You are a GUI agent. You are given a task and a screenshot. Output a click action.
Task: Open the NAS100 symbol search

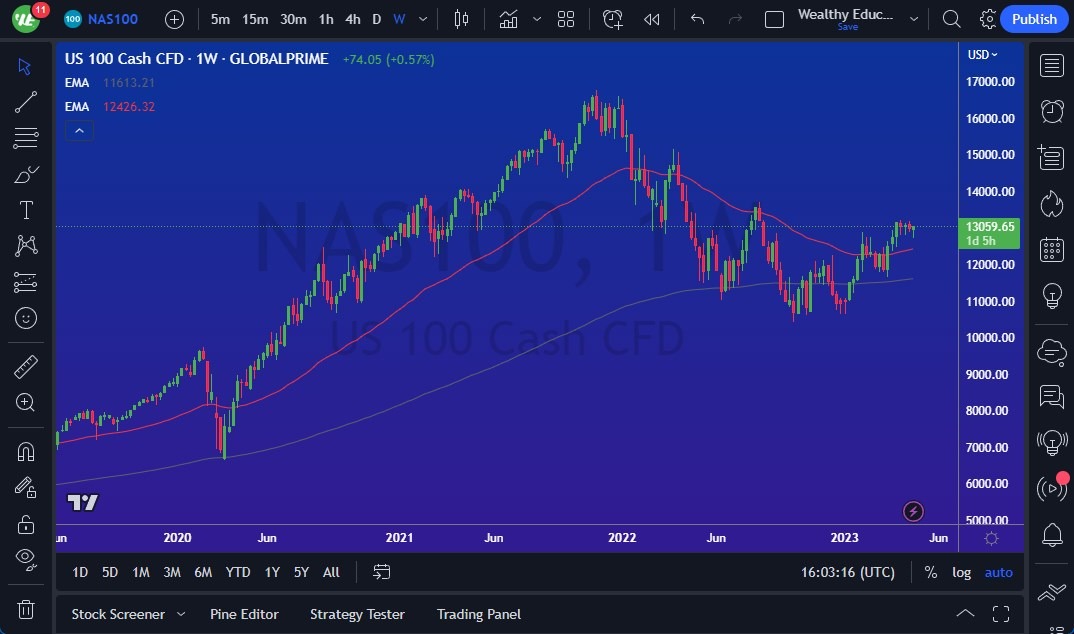[101, 19]
